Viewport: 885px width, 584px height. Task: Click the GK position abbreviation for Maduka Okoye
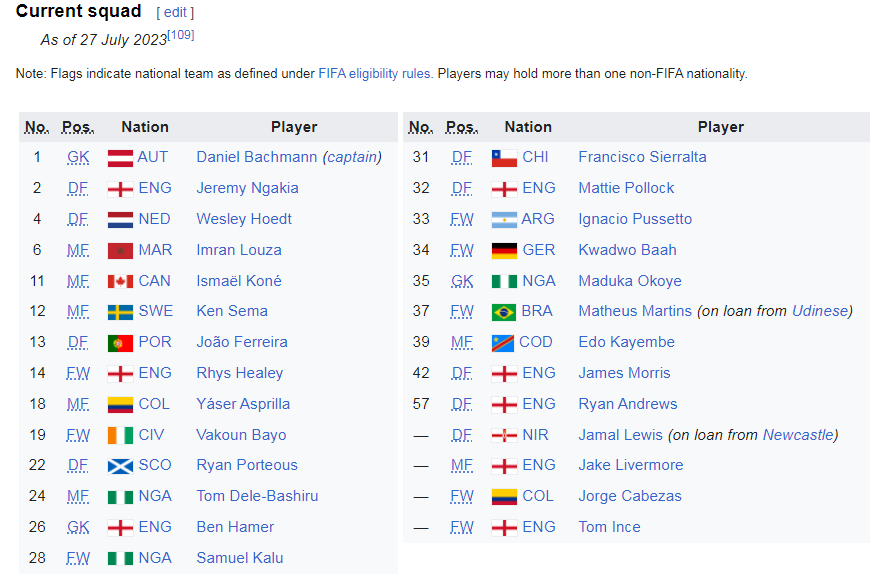pyautogui.click(x=461, y=281)
